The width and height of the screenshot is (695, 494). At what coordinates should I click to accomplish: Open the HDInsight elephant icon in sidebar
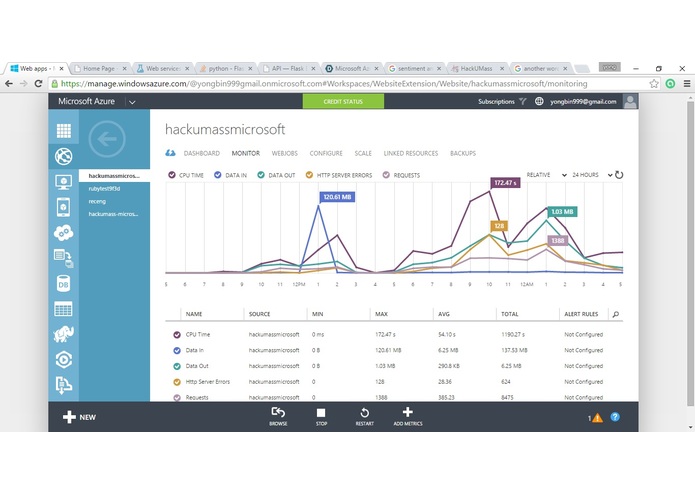coord(63,334)
